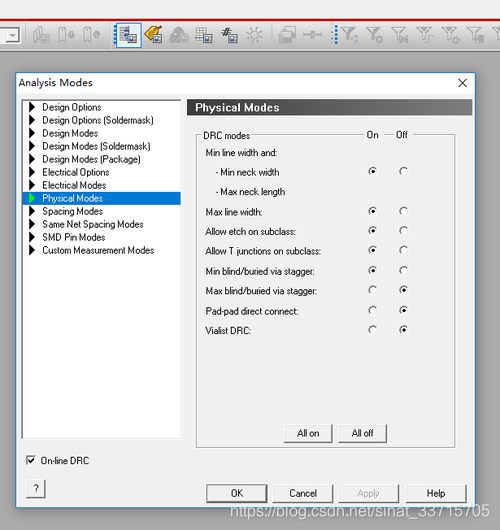
Task: Disable Min blind/buried via stagger
Action: [403, 270]
